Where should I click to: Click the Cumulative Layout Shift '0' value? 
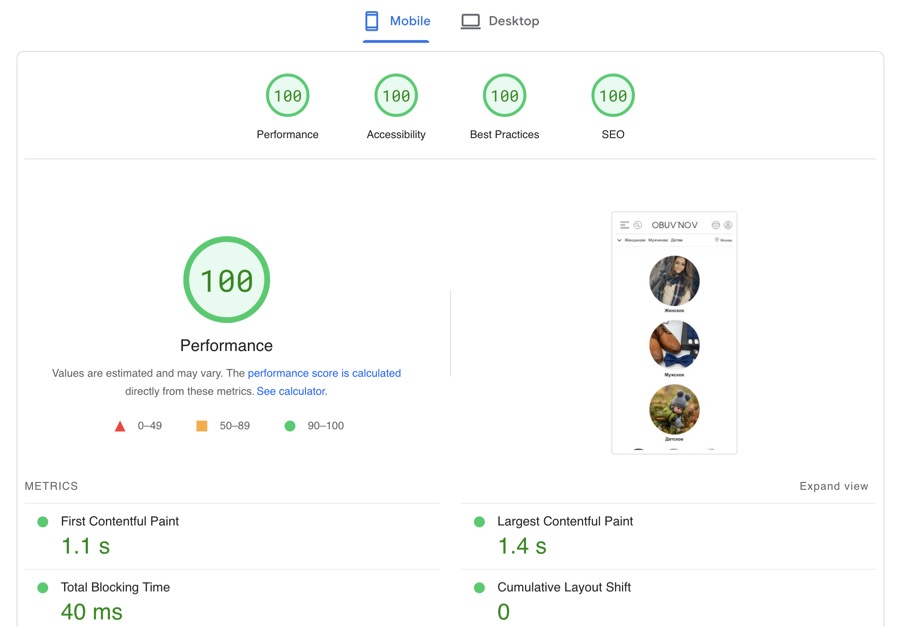[x=503, y=612]
